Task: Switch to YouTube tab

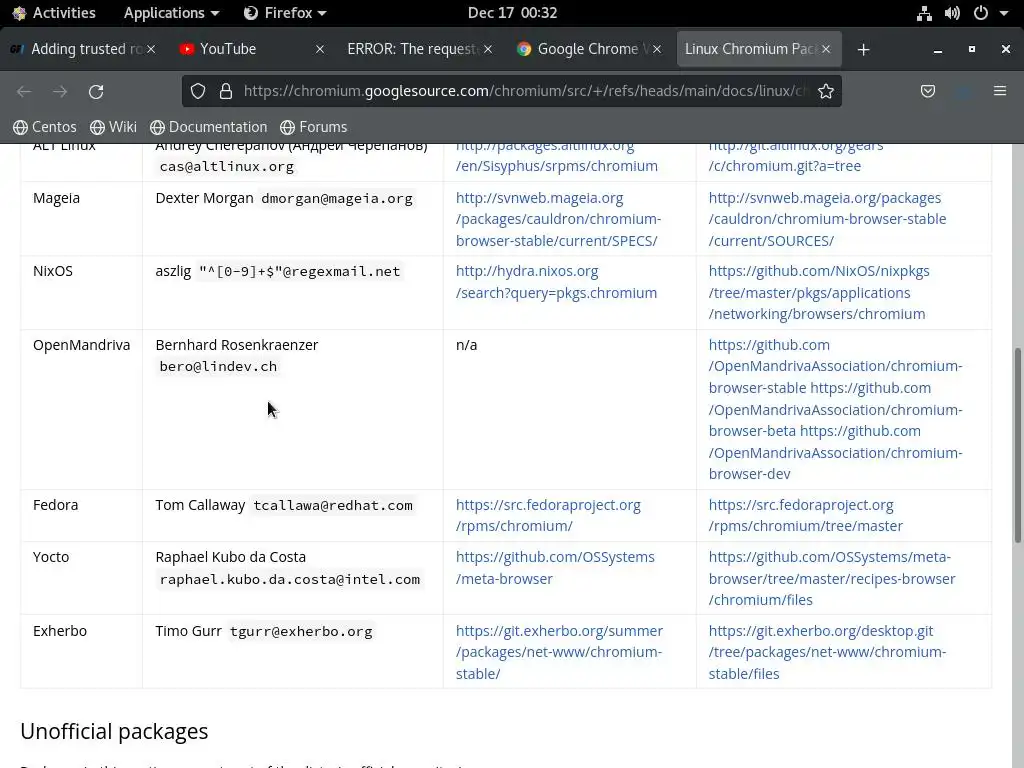Action: point(251,49)
